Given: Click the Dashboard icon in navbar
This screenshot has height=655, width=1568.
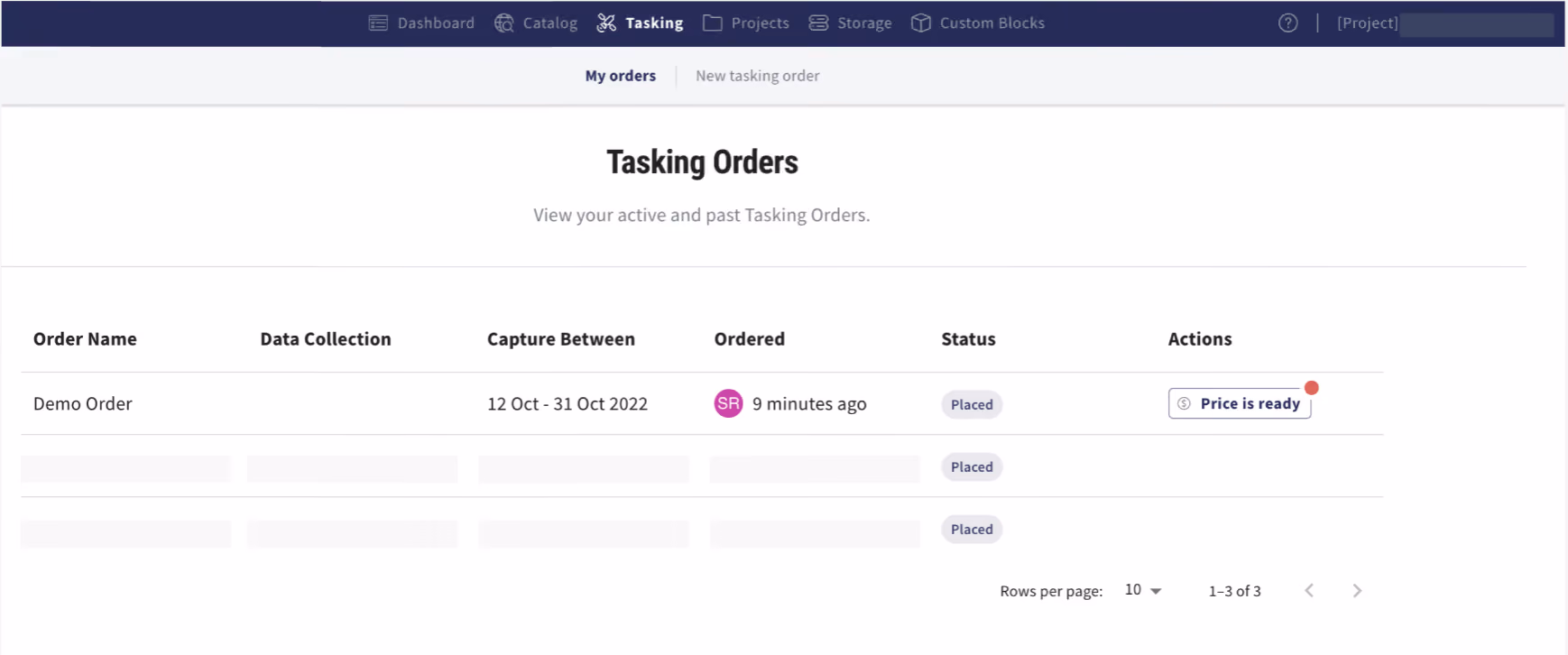Looking at the screenshot, I should pos(378,23).
